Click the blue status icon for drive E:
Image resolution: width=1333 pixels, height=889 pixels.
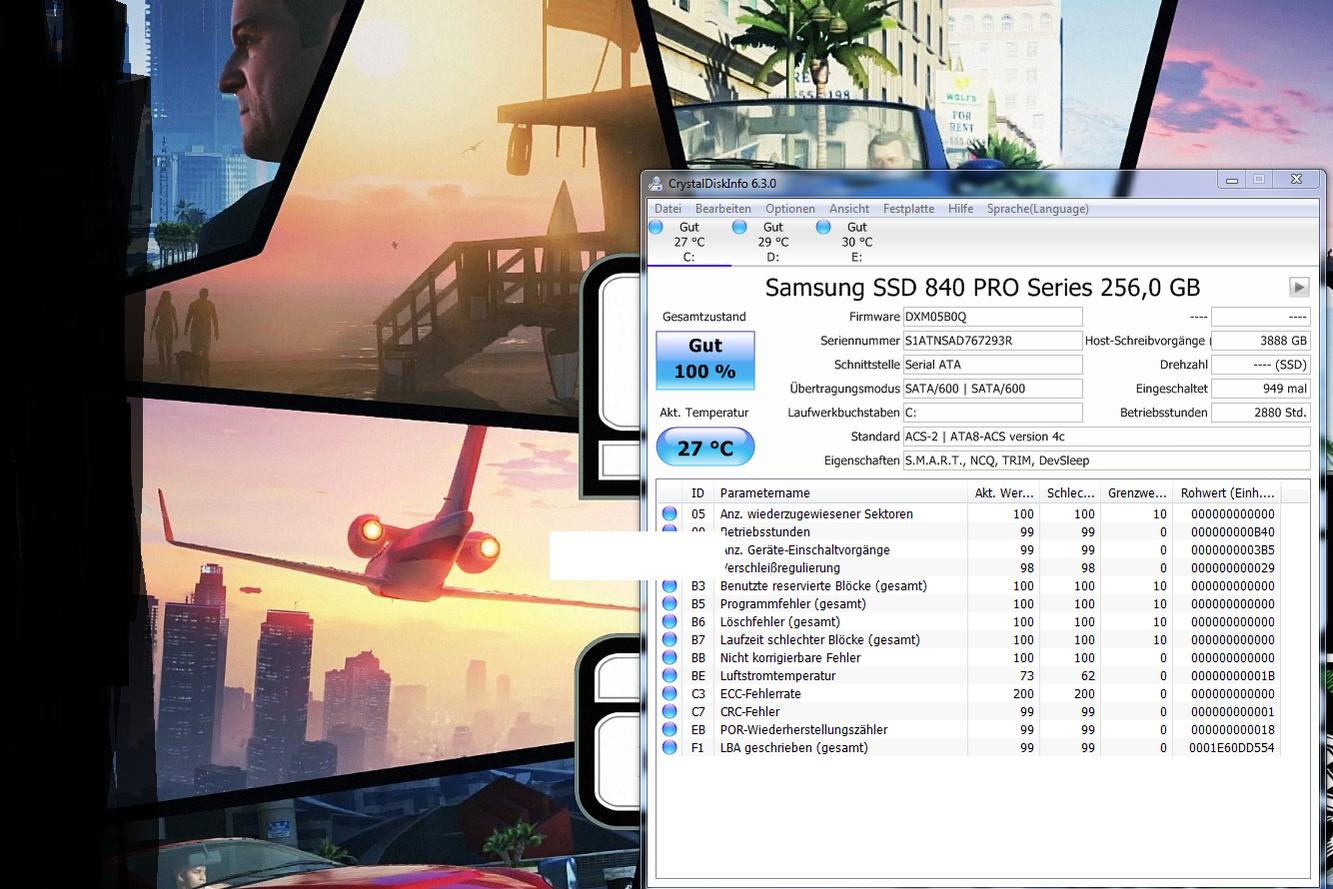(824, 227)
